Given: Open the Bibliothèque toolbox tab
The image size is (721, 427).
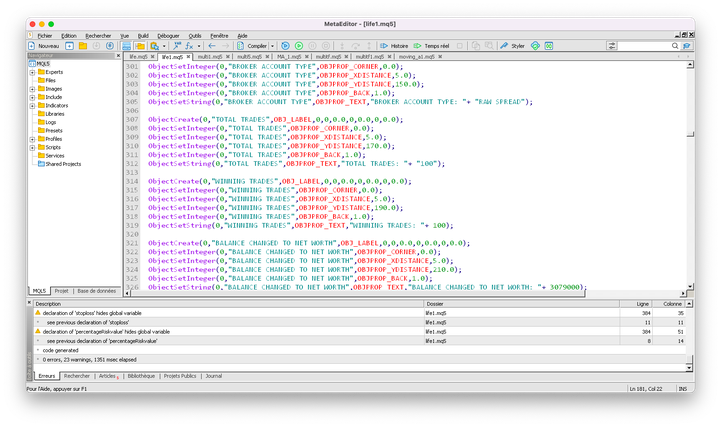Looking at the screenshot, I should click(141, 376).
